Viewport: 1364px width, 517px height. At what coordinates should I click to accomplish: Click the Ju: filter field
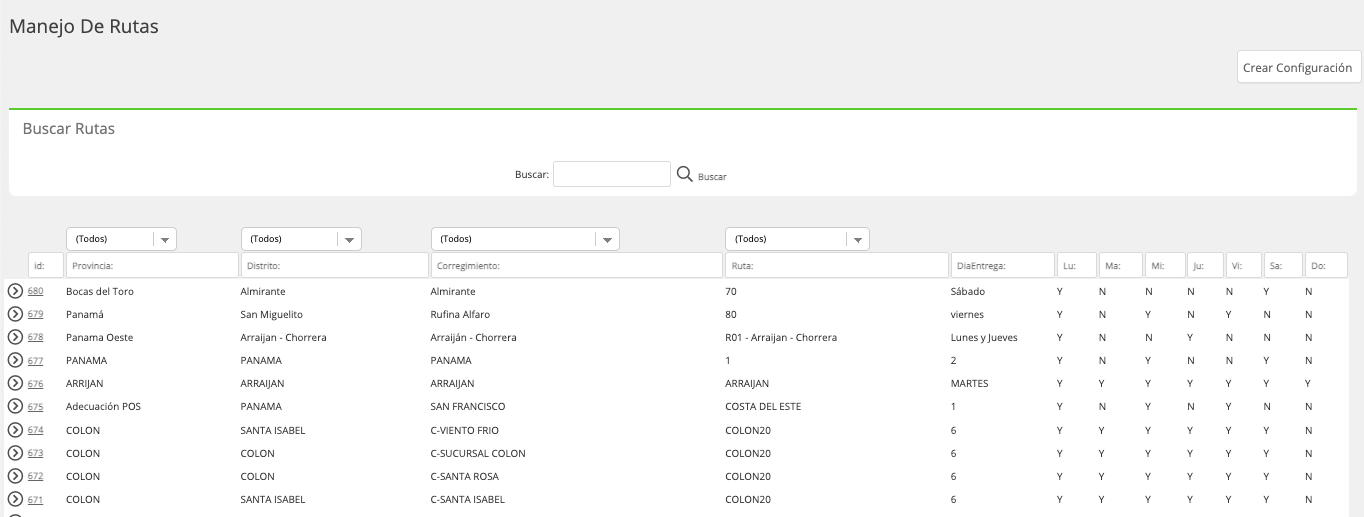click(x=1205, y=266)
